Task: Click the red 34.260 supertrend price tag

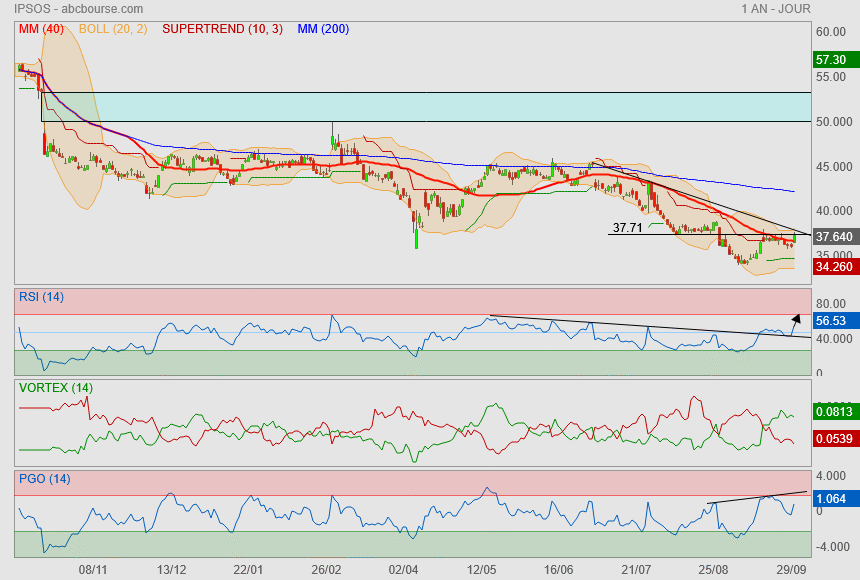Action: [834, 267]
